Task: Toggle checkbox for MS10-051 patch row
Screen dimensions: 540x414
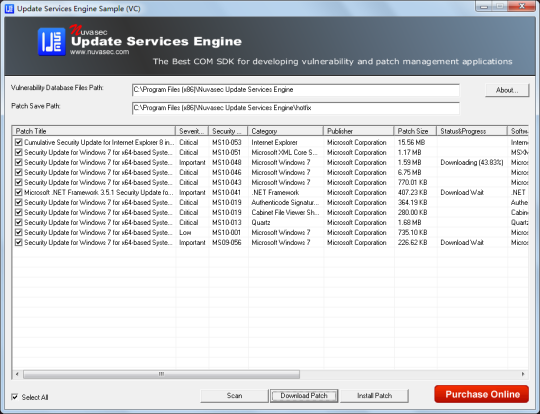Action: [19, 152]
